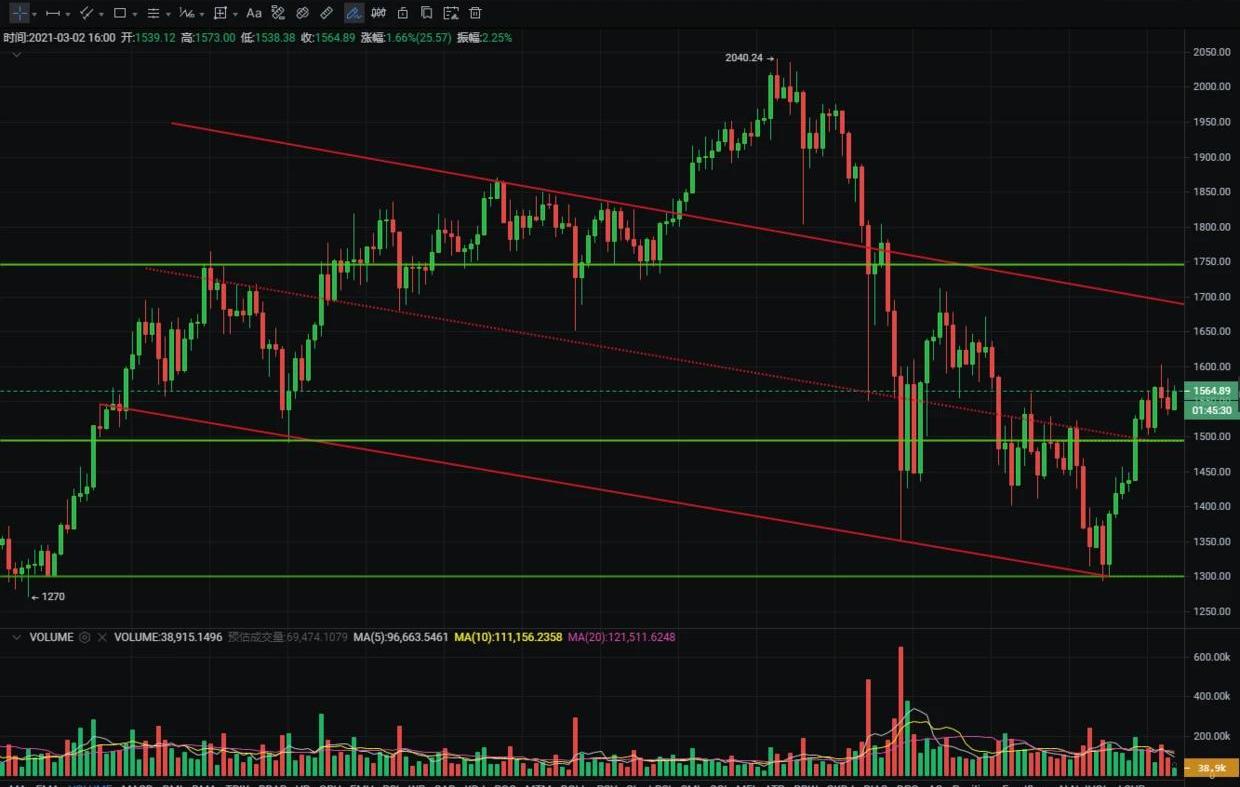Collapse the VOLUME indicator panel chevron
The width and height of the screenshot is (1240, 787).
(16, 637)
